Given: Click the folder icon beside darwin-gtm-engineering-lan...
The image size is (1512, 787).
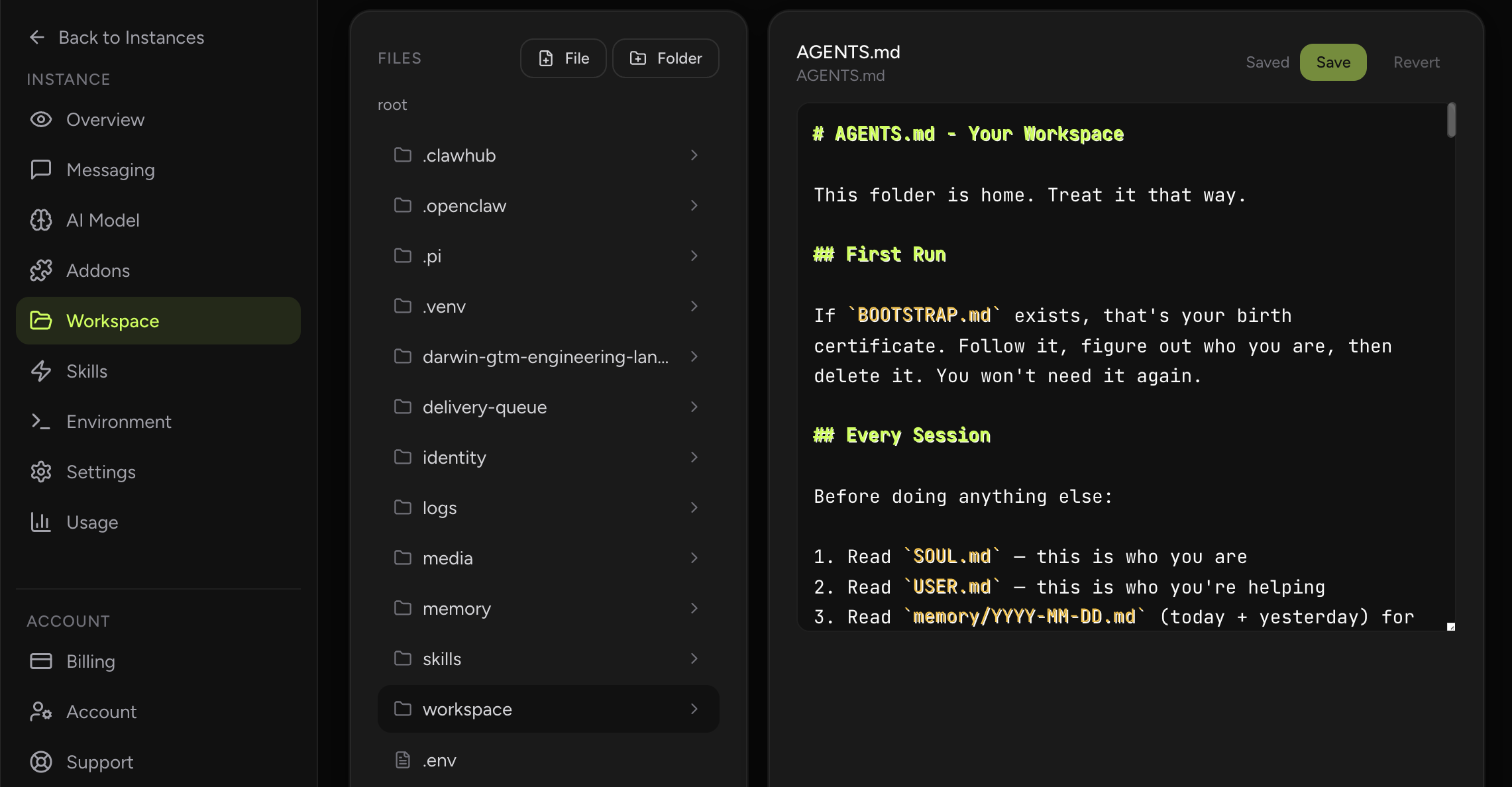Looking at the screenshot, I should [403, 356].
